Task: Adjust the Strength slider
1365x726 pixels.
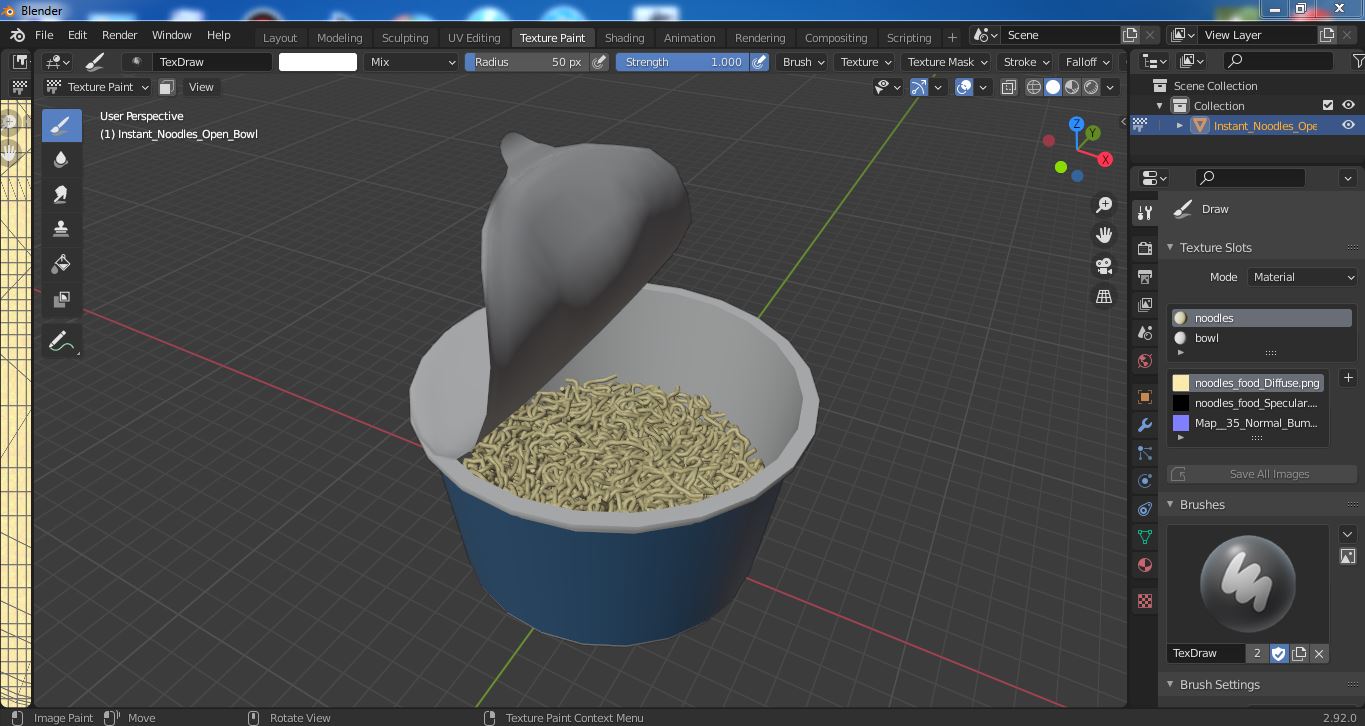Action: click(682, 62)
